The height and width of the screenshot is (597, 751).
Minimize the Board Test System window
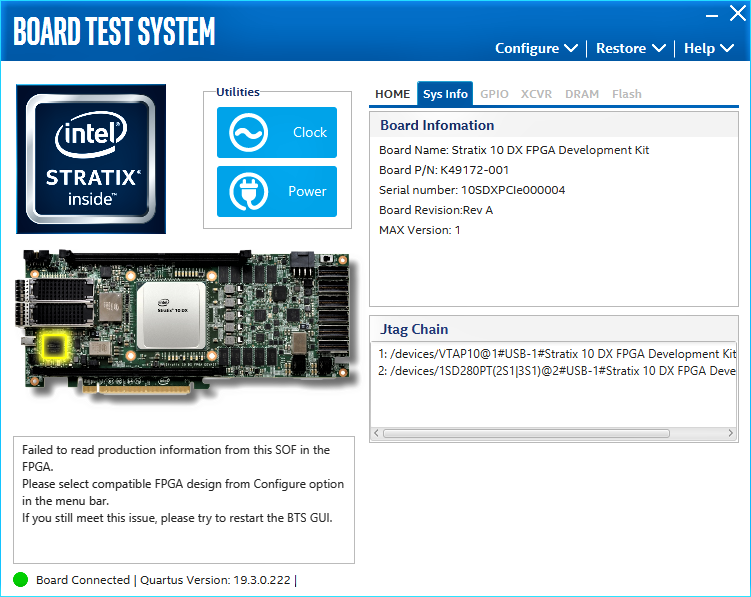point(712,16)
